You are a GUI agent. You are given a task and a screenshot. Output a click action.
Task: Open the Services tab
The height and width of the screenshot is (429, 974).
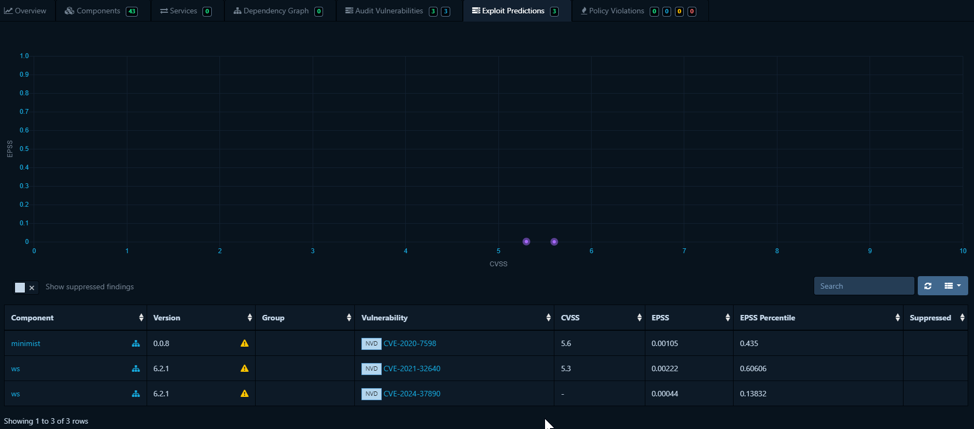(184, 11)
